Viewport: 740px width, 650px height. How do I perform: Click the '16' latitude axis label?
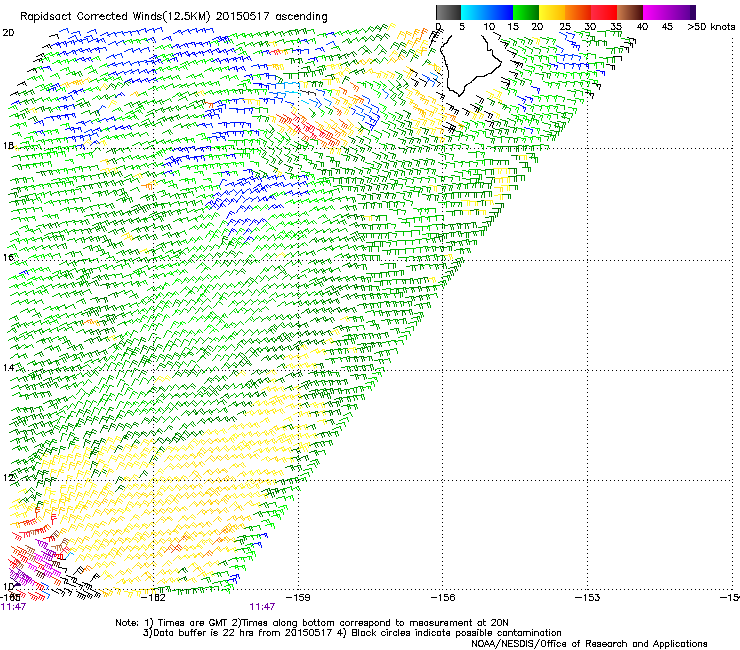point(8,257)
